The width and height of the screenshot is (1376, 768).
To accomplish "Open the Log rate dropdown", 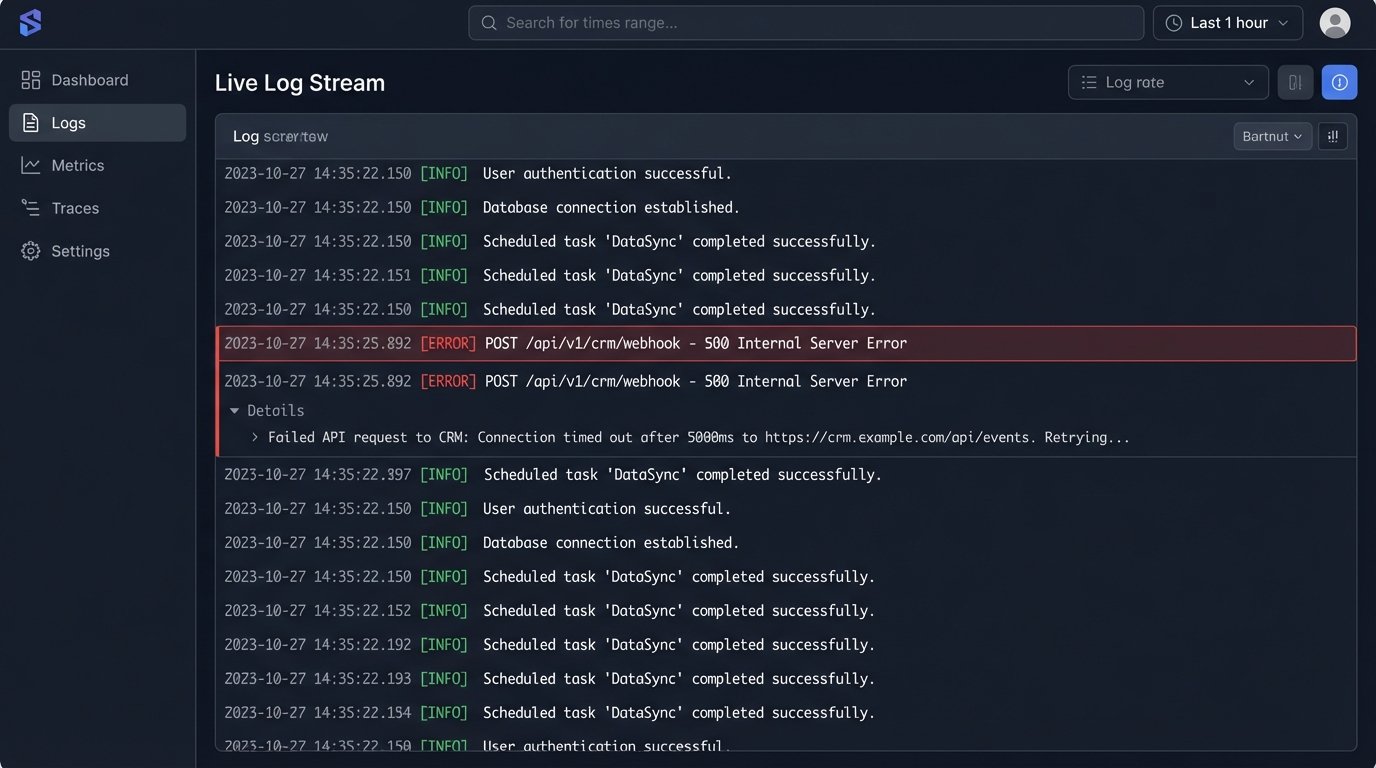I will 1167,82.
